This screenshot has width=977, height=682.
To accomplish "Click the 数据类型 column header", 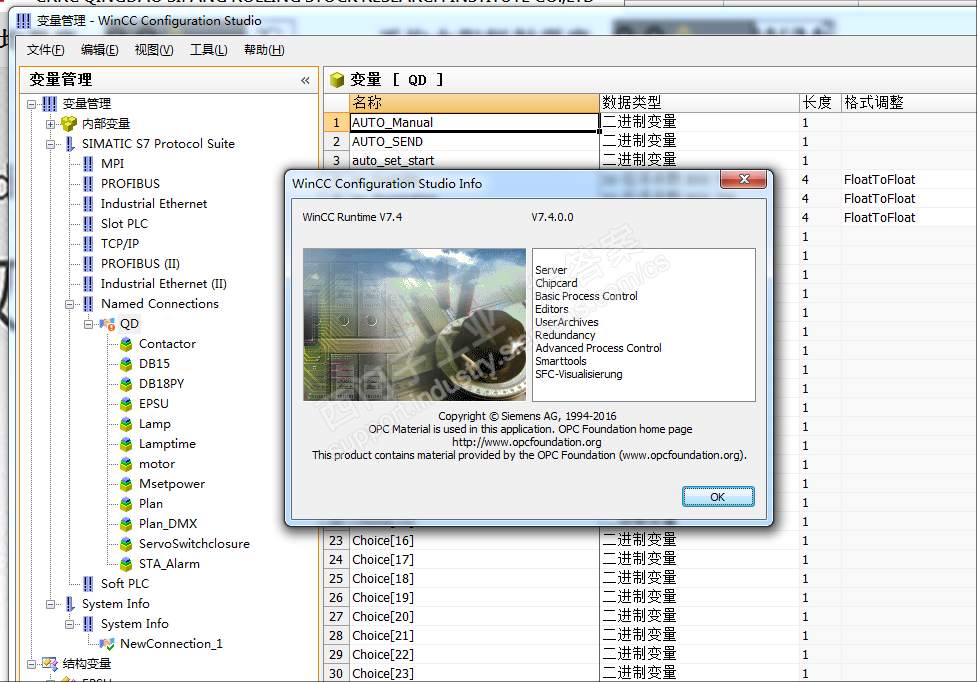I will coord(699,103).
